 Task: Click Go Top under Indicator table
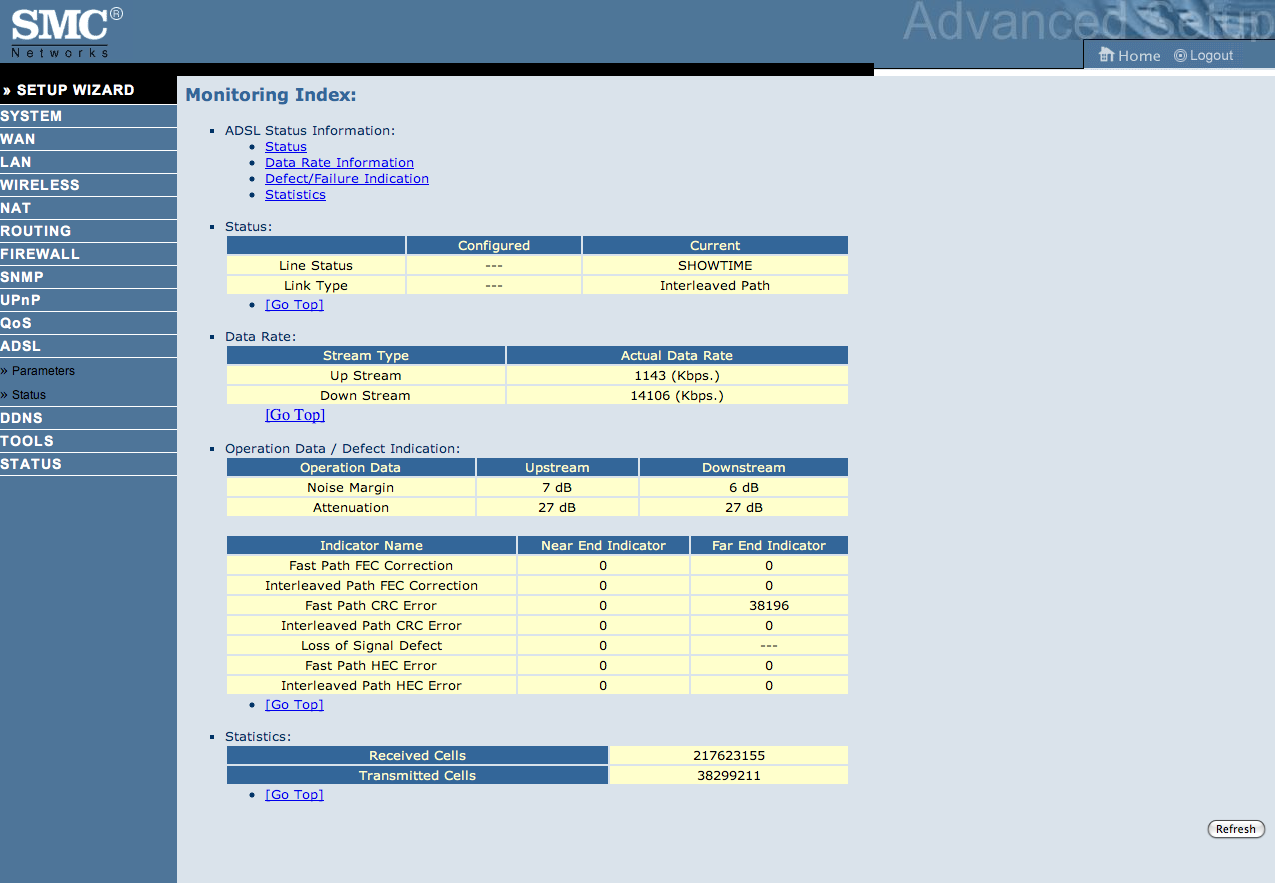tap(294, 705)
